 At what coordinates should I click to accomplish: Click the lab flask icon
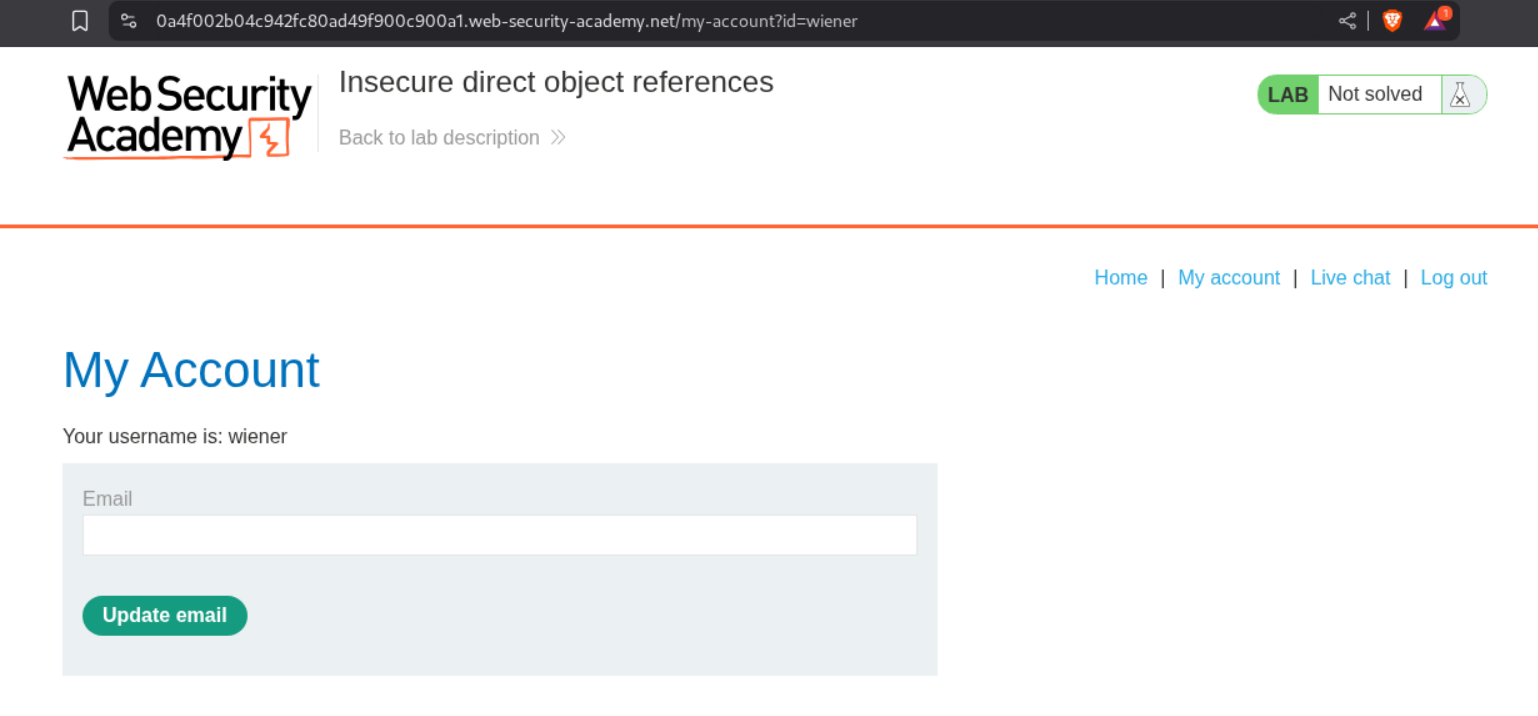tap(1460, 95)
